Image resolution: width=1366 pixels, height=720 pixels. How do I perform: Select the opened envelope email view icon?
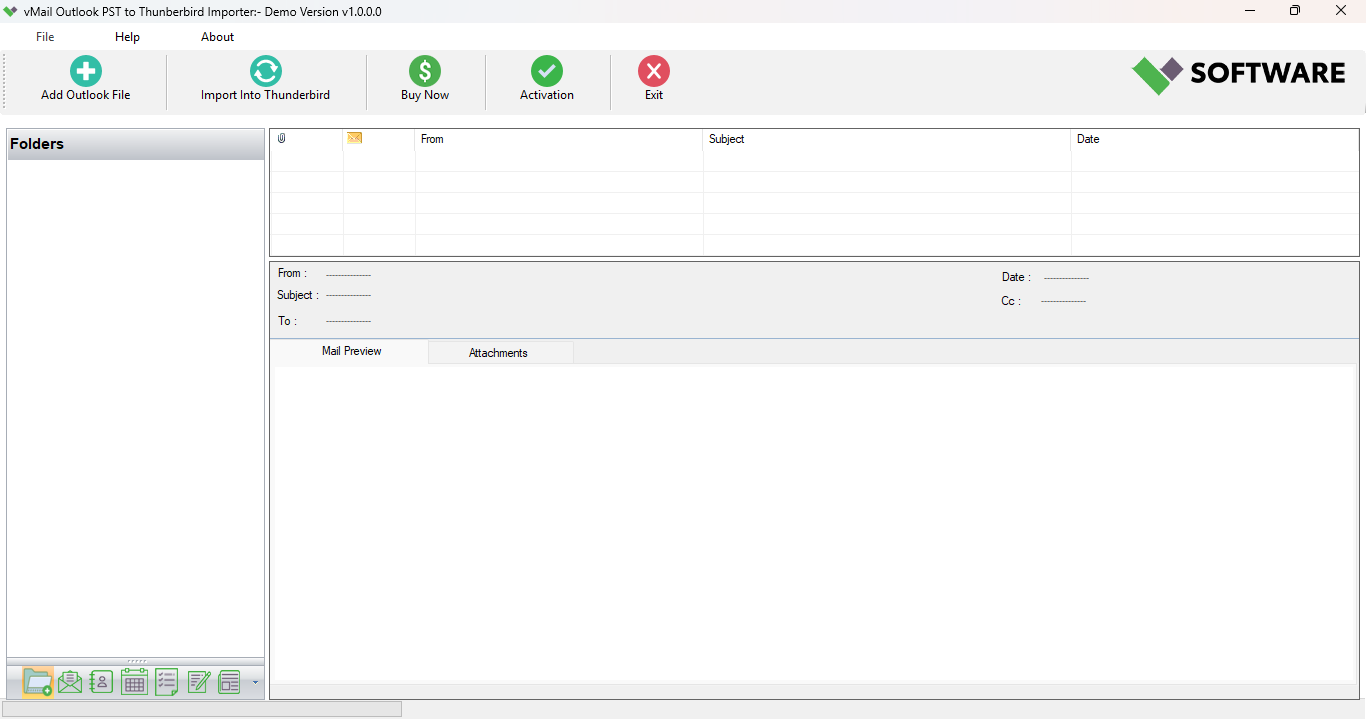tap(70, 681)
